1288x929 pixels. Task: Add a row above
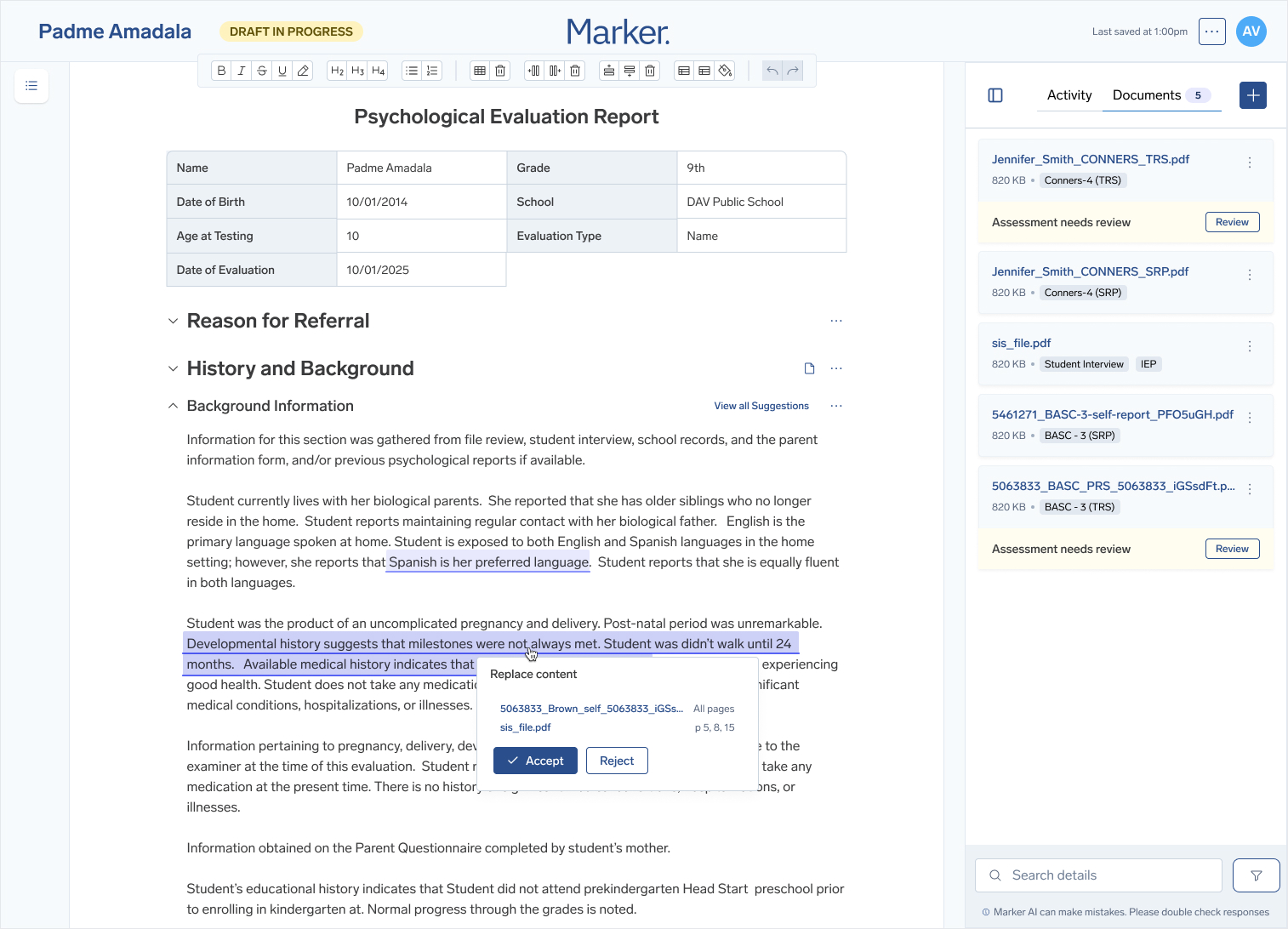[x=609, y=71]
